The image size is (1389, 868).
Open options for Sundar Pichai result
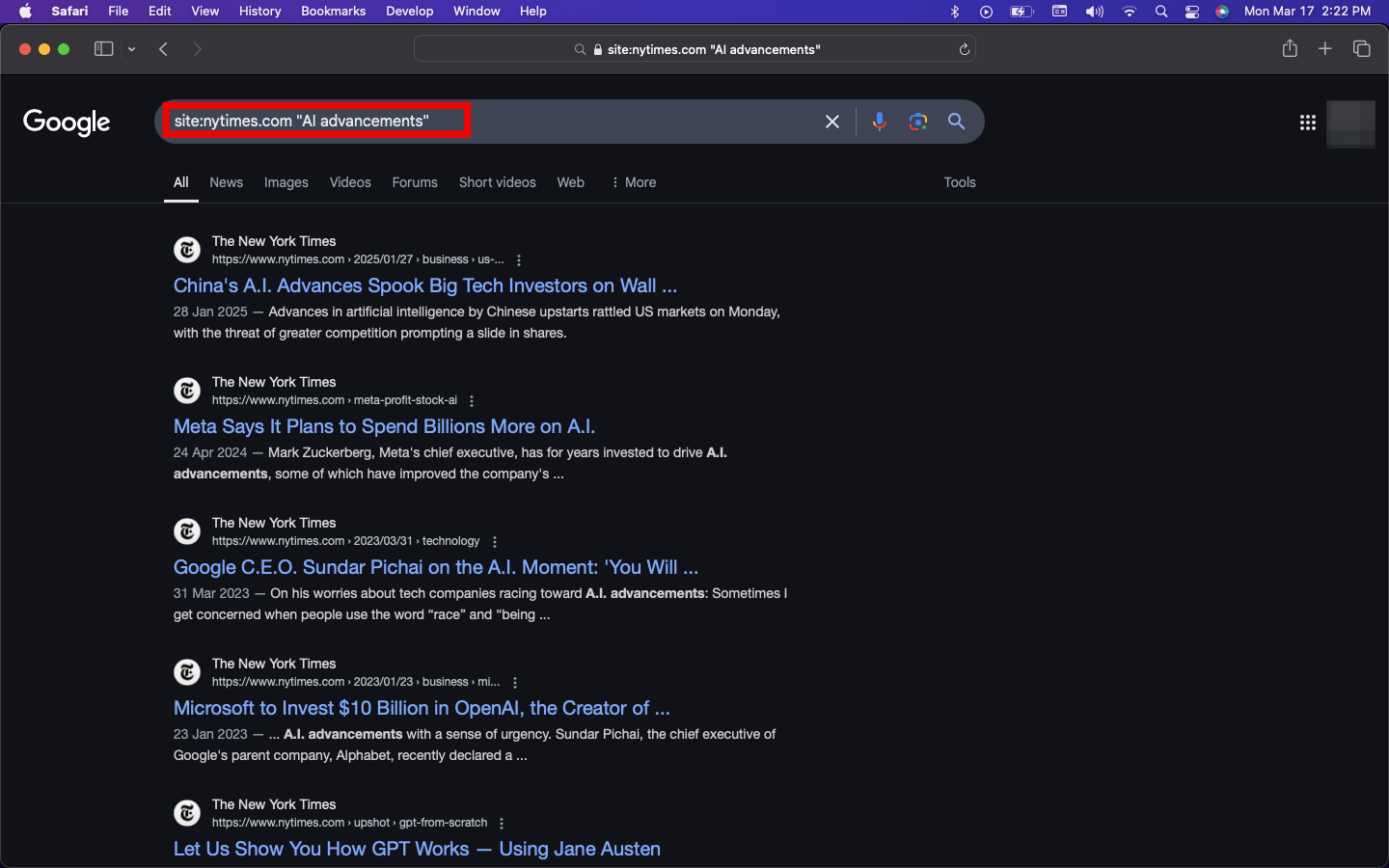point(495,542)
